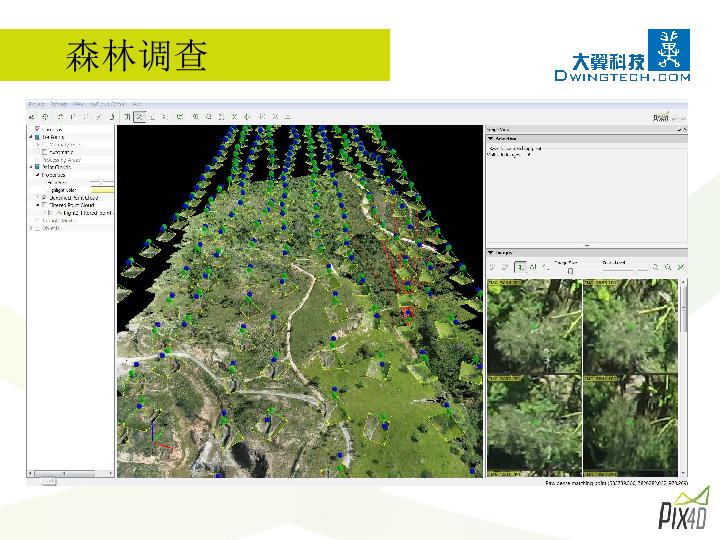Toggle the Cameras layer checkbox
The height and width of the screenshot is (540, 720).
coord(36,129)
